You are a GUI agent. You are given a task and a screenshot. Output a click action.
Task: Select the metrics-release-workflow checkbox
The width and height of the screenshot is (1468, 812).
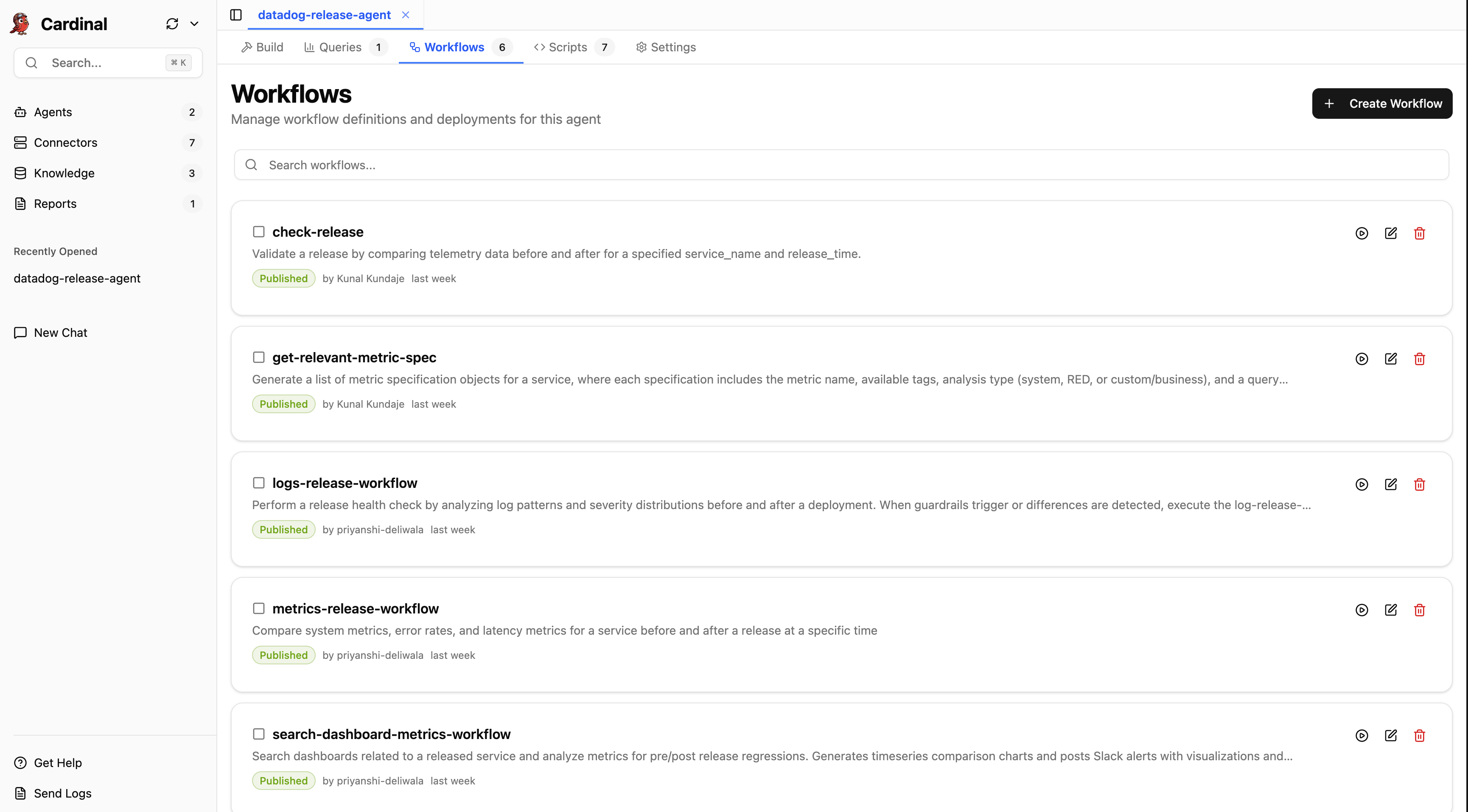point(259,608)
